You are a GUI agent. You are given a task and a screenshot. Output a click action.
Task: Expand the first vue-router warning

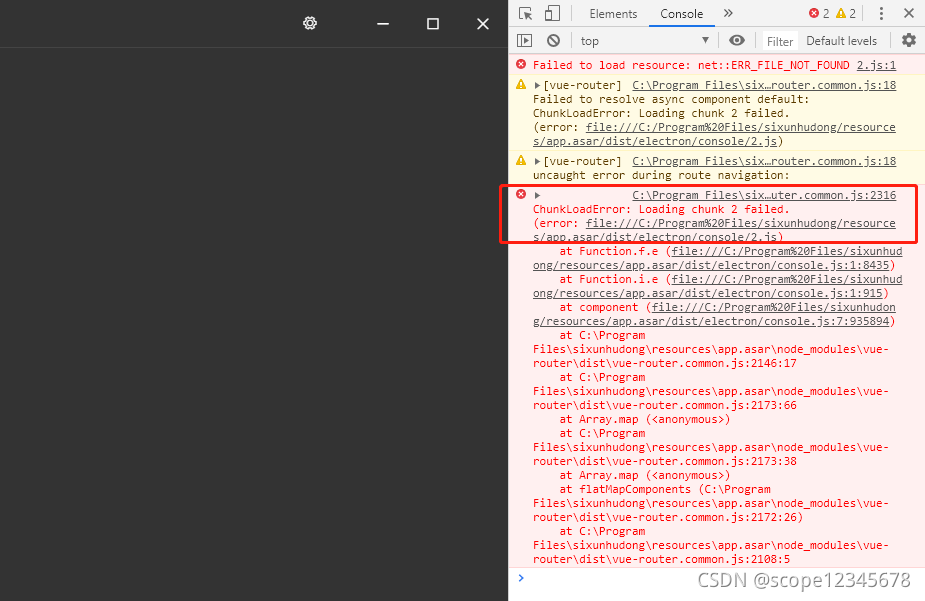pos(537,86)
